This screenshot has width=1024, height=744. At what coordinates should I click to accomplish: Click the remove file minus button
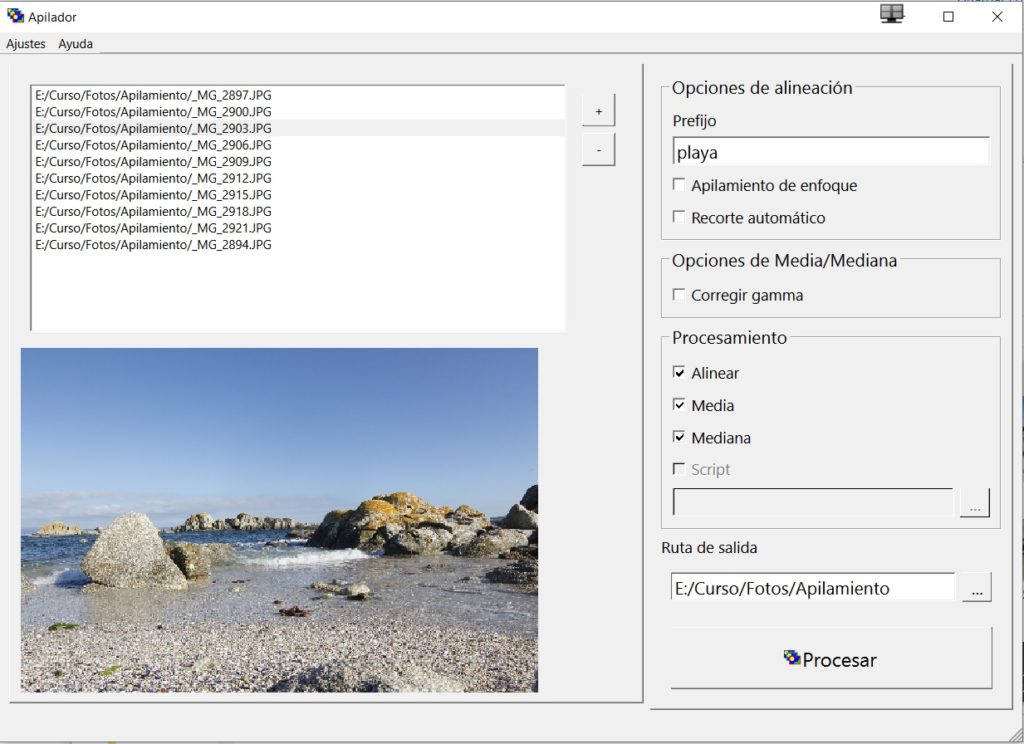(x=598, y=150)
